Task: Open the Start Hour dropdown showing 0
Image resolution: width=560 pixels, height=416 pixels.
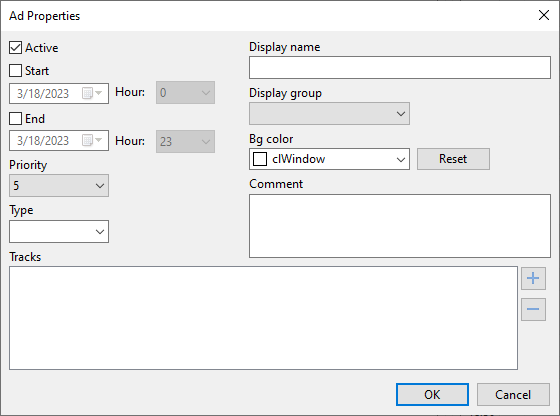Action: (185, 92)
